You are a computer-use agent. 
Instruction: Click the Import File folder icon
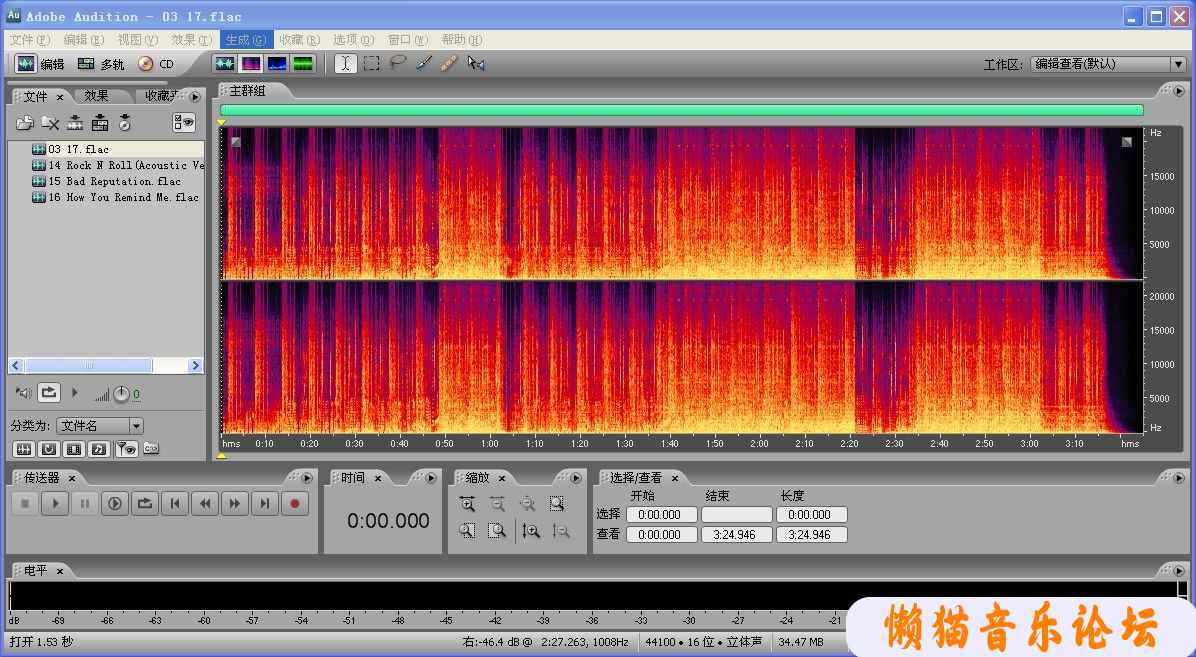(25, 123)
